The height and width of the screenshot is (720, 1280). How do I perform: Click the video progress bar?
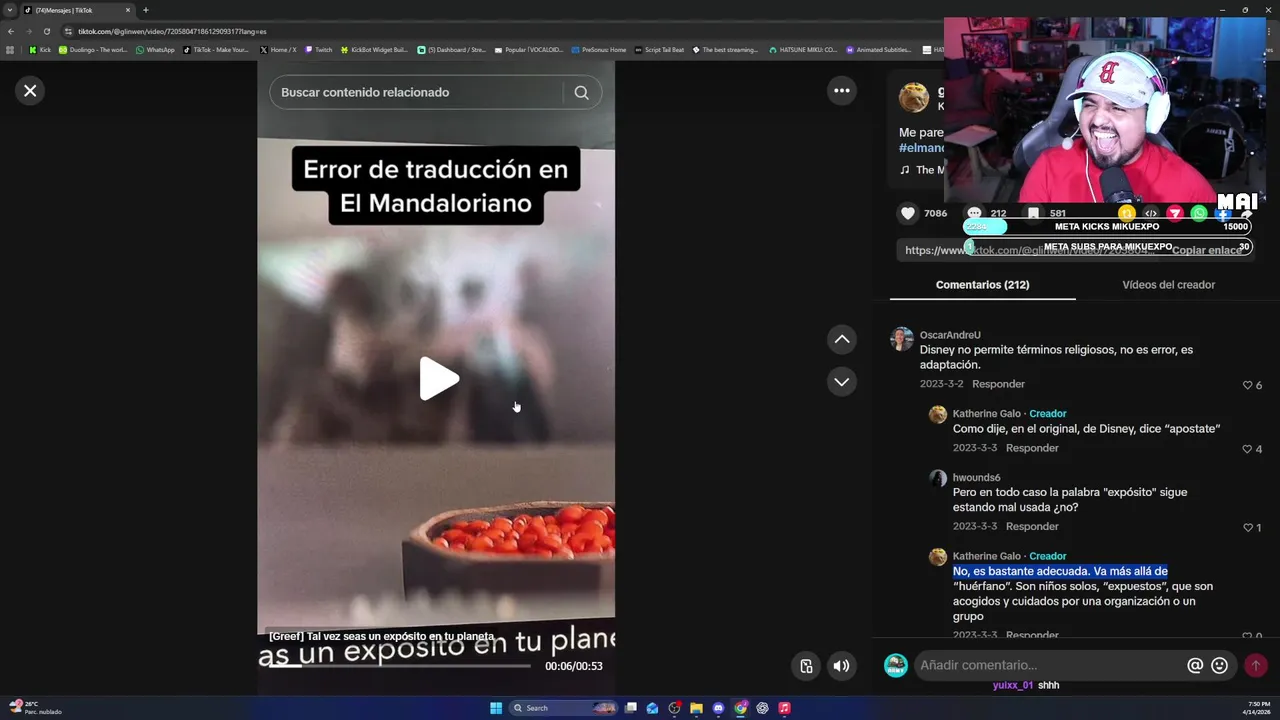click(400, 665)
